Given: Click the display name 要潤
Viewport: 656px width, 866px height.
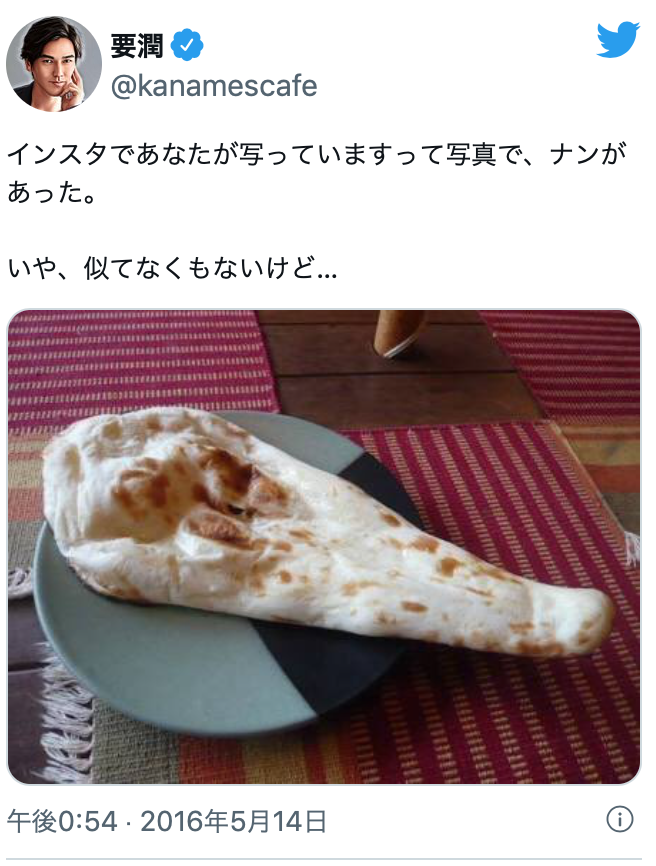Looking at the screenshot, I should click(137, 46).
